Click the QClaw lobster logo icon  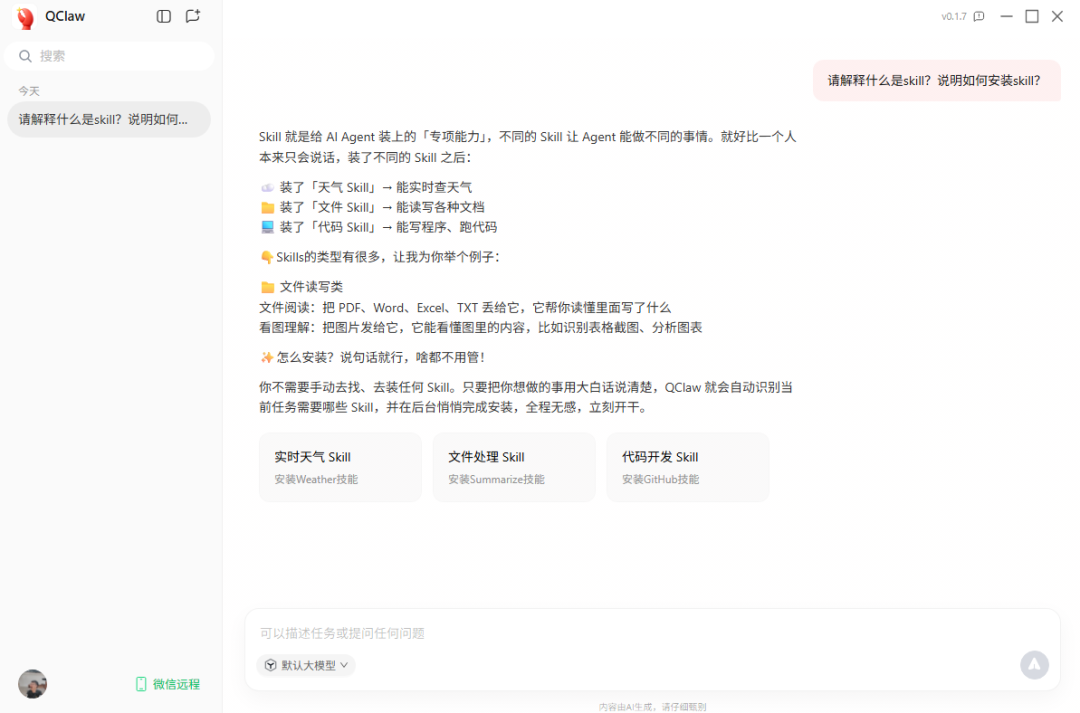pos(25,17)
